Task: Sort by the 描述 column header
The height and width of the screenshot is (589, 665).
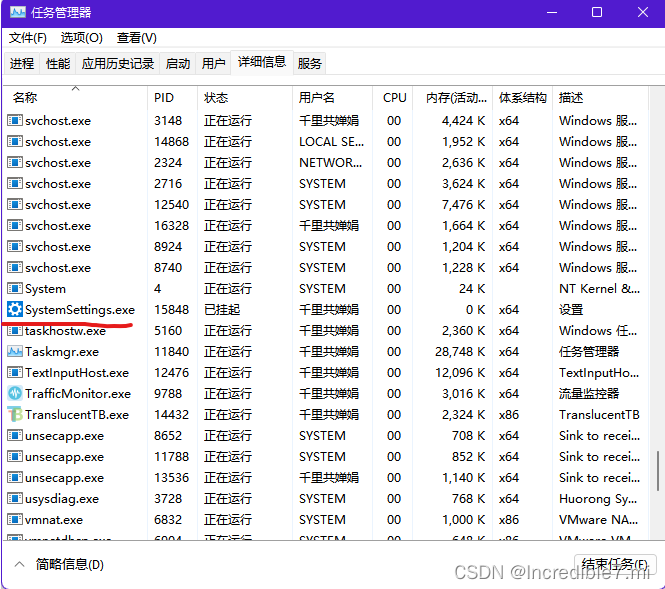Action: point(601,98)
